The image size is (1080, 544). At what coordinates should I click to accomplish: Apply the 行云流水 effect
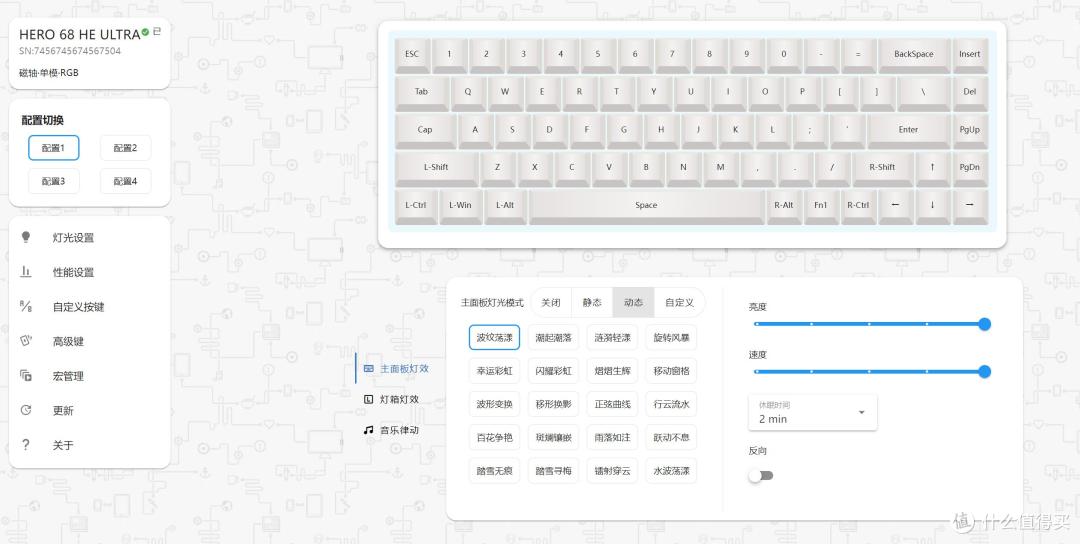(x=672, y=404)
